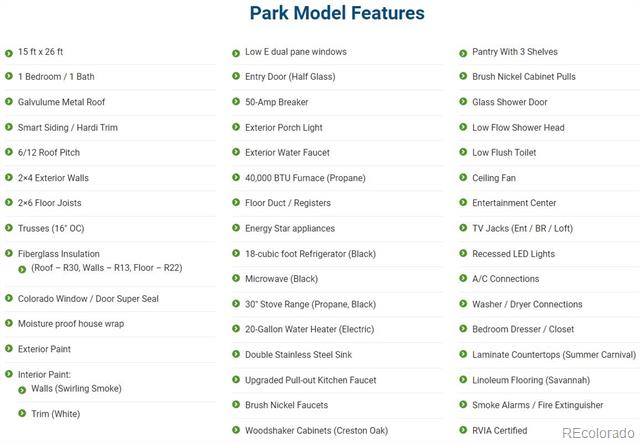The image size is (640, 442).
Task: Click the bullet icon next to Energy Star appliances
Action: coord(236,227)
